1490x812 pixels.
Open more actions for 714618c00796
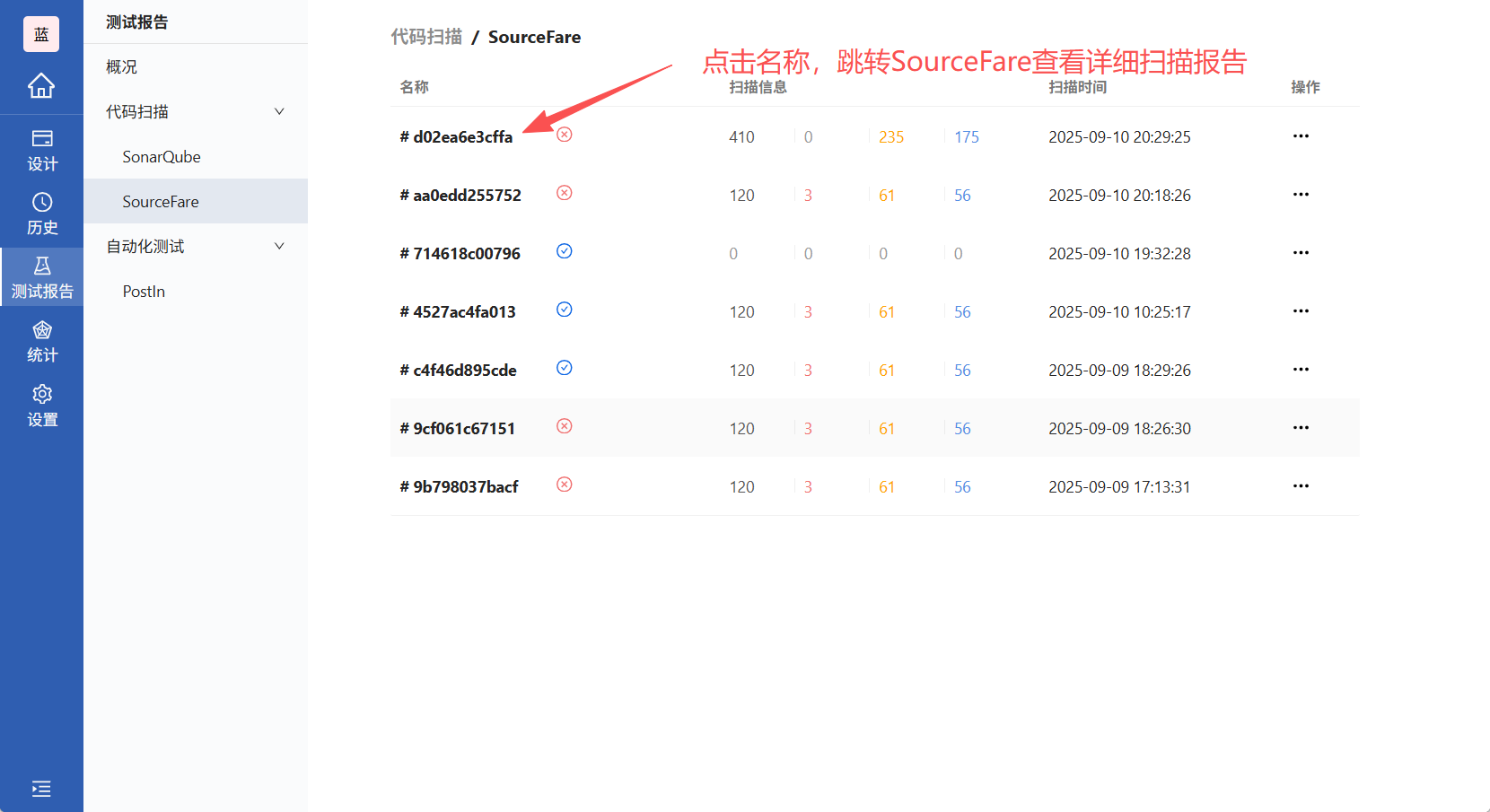click(1301, 253)
